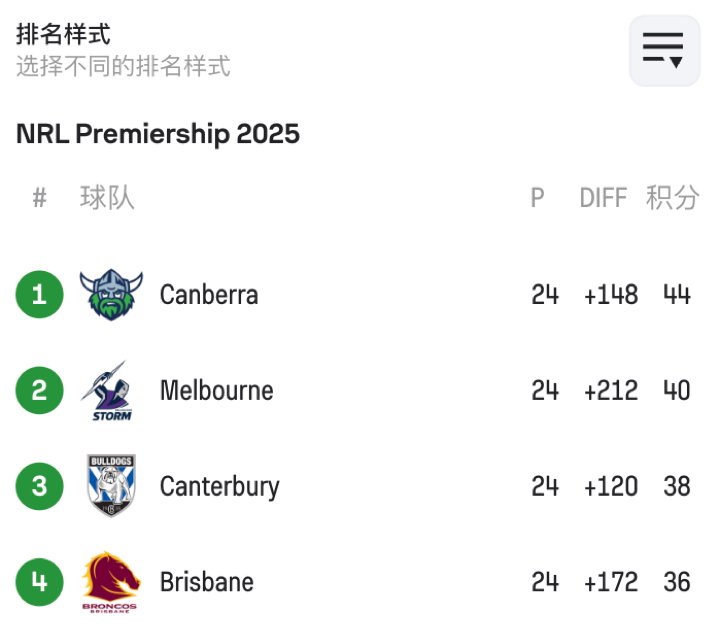Click the Melbourne Storm team logo
Image resolution: width=714 pixels, height=624 pixels.
111,391
